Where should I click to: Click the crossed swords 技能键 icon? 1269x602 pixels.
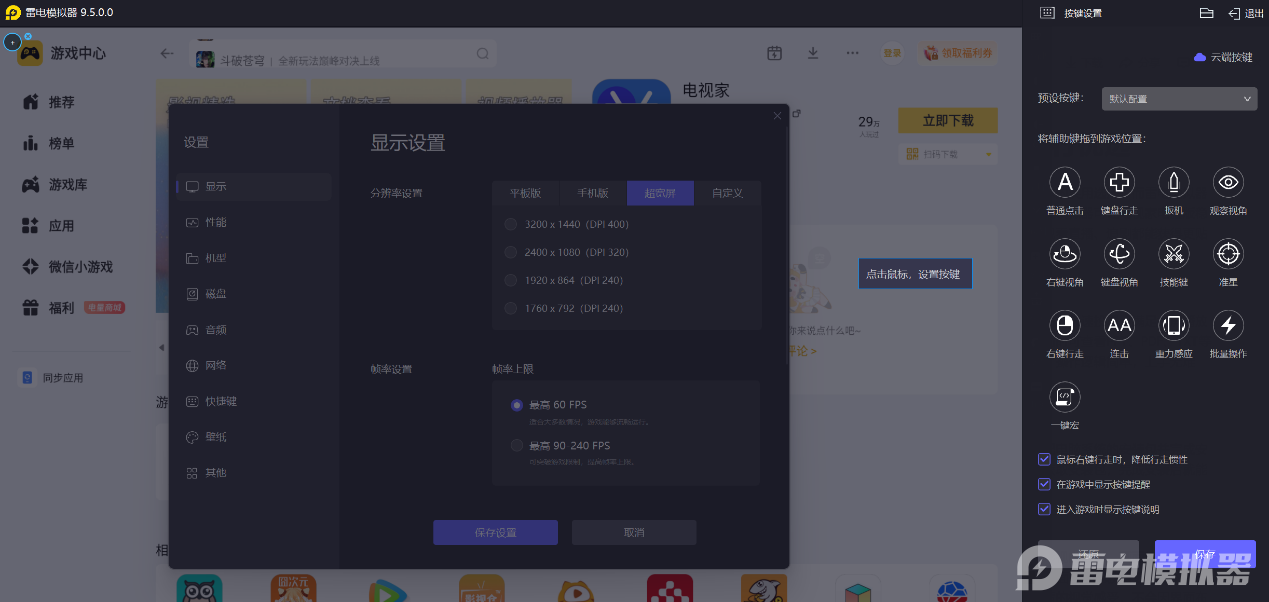(x=1173, y=254)
